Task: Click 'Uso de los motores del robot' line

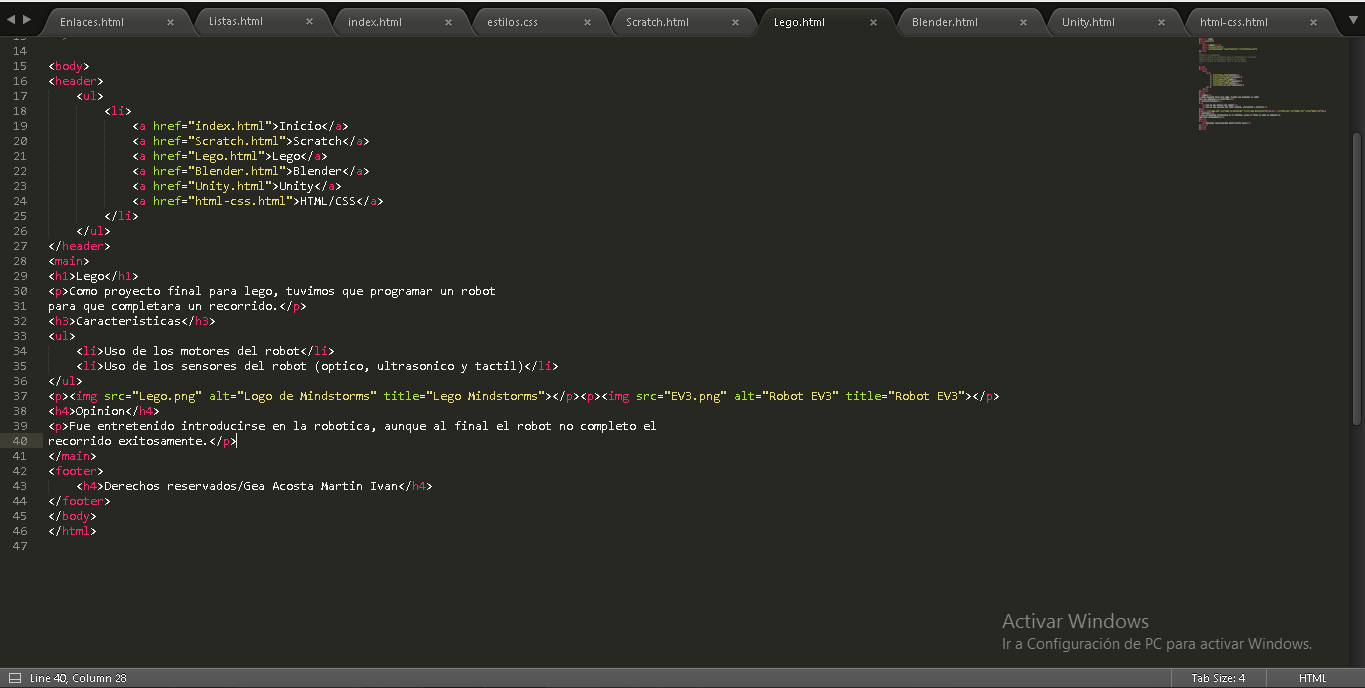Action: 205,351
